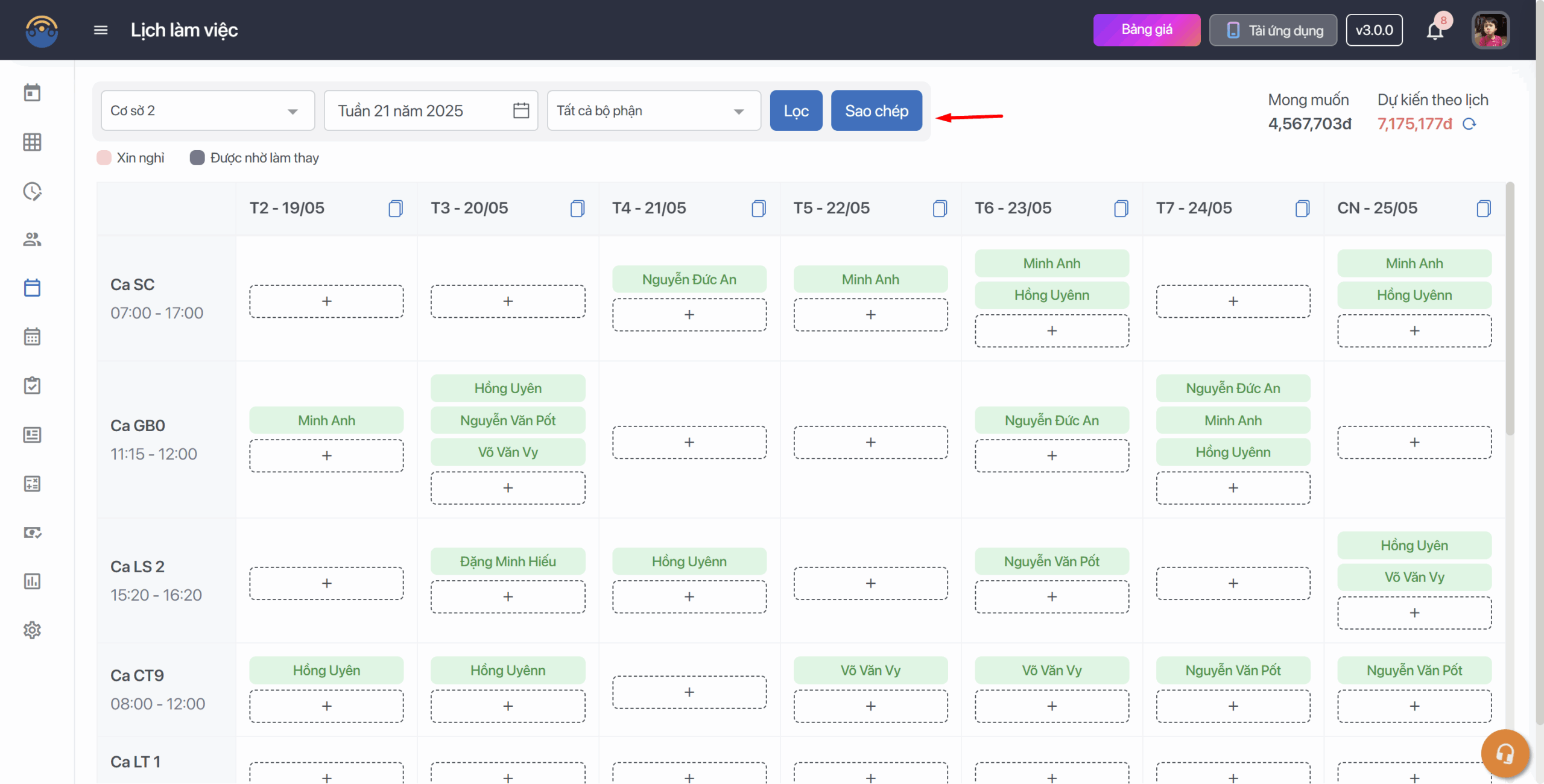Add employee to Ca SC on T2
1544x784 pixels.
pyautogui.click(x=326, y=302)
